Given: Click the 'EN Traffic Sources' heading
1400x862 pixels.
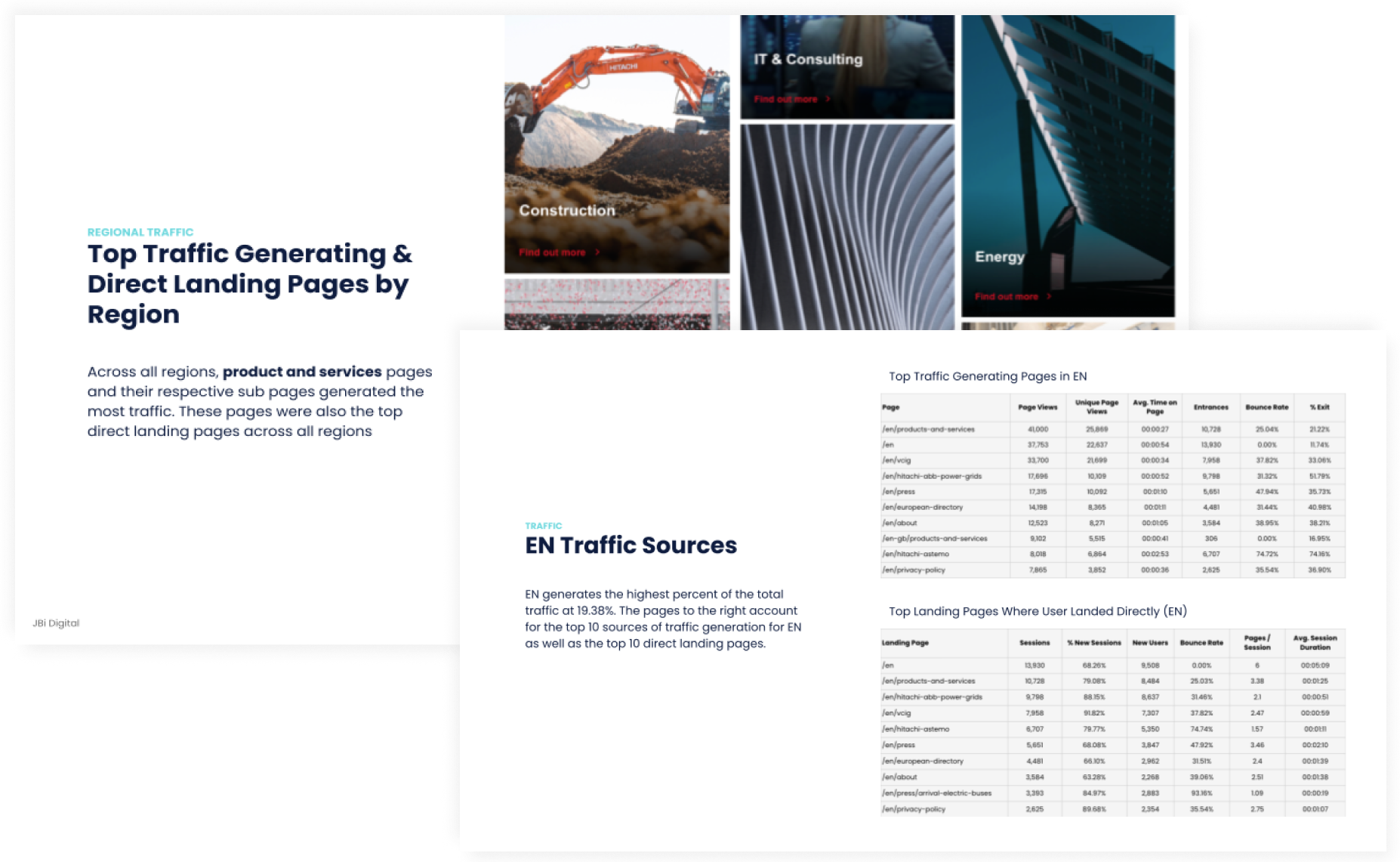Looking at the screenshot, I should pyautogui.click(x=631, y=545).
